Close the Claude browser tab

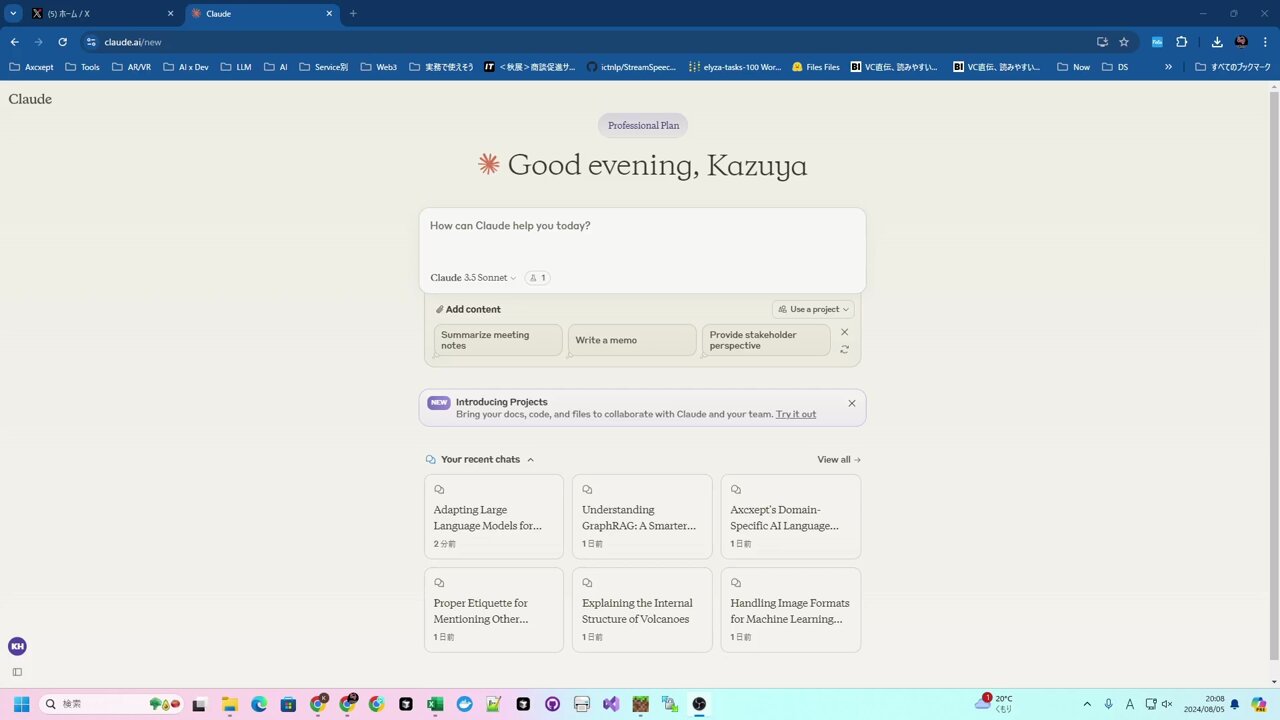click(329, 14)
